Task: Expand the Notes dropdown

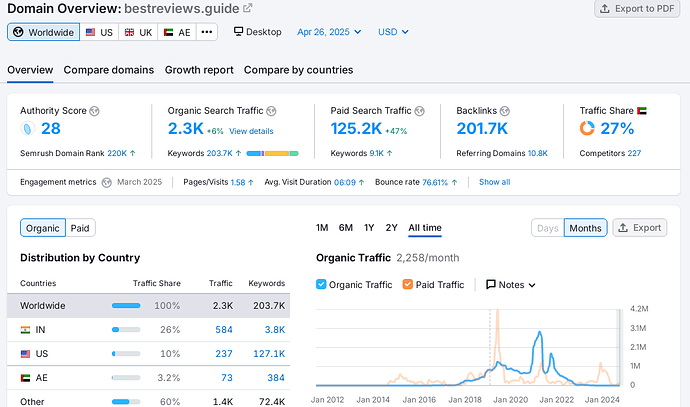Action: [510, 285]
